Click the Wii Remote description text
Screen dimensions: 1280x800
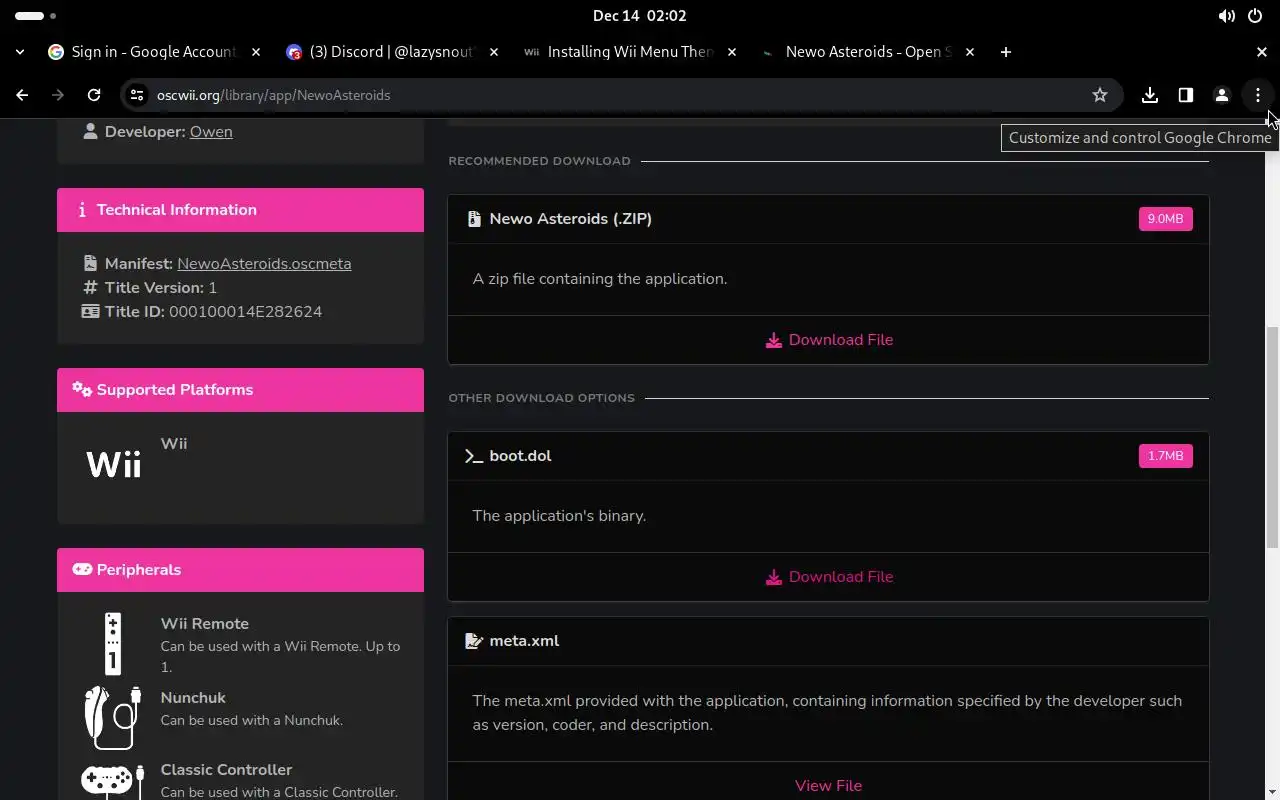(x=280, y=657)
